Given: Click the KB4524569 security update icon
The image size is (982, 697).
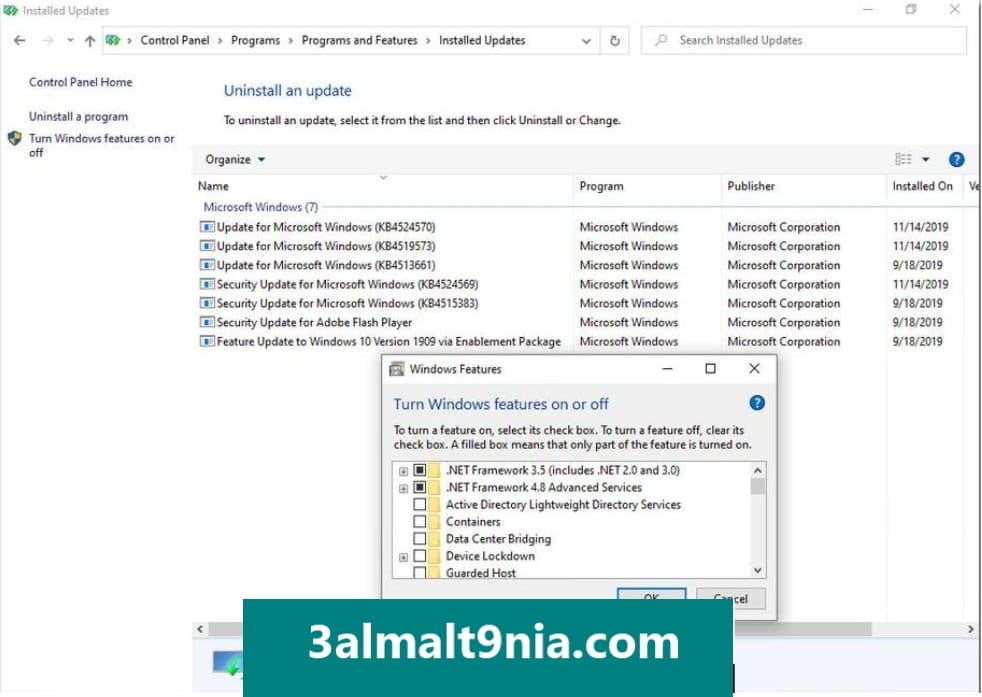Looking at the screenshot, I should coord(207,284).
